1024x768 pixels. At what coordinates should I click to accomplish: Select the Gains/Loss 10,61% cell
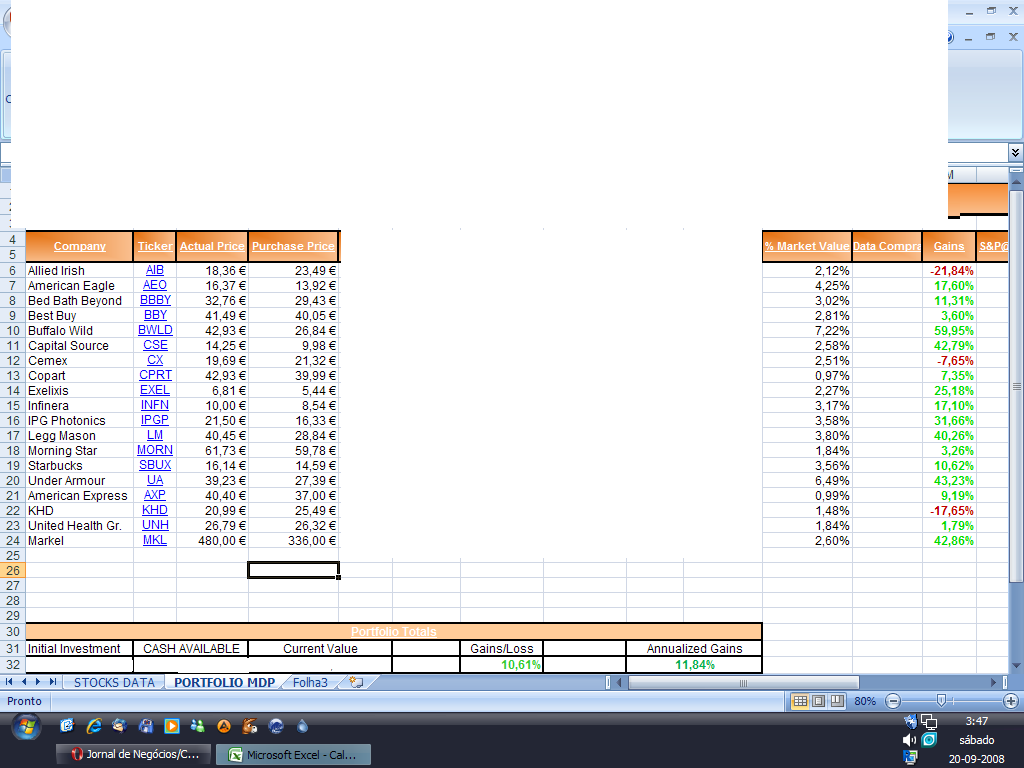click(502, 665)
